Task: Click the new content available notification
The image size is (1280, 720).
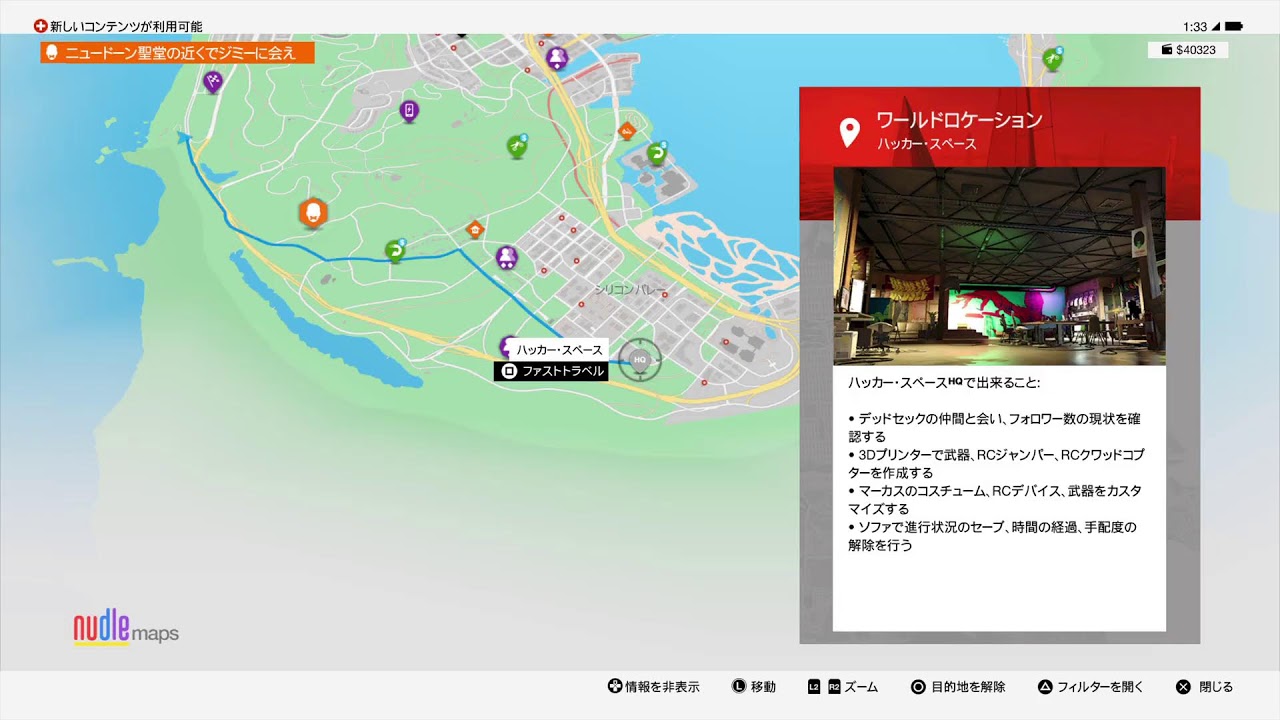Action: point(118,26)
